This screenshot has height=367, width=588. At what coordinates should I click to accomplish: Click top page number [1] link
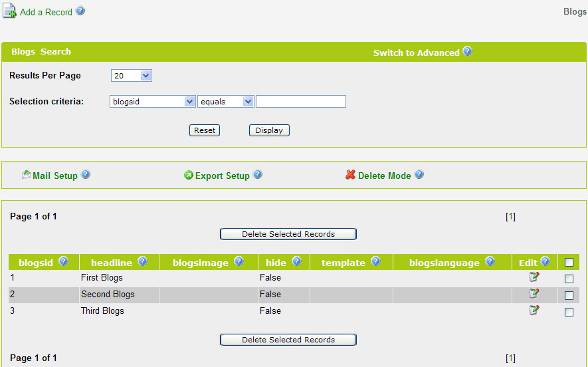[510, 217]
